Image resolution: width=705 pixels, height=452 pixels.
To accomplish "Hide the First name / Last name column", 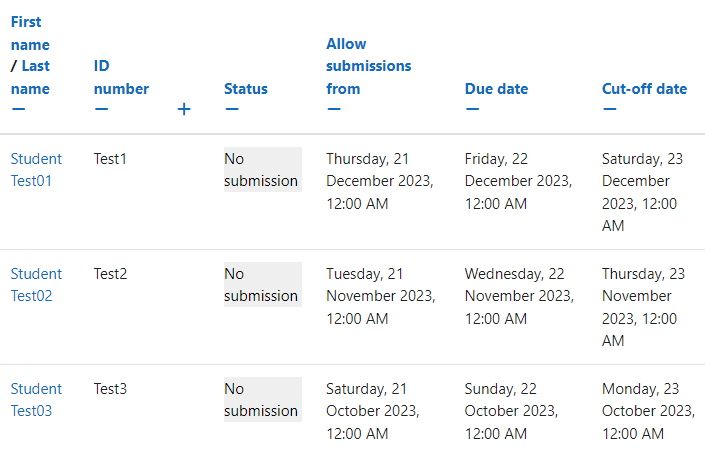I will coord(18,109).
